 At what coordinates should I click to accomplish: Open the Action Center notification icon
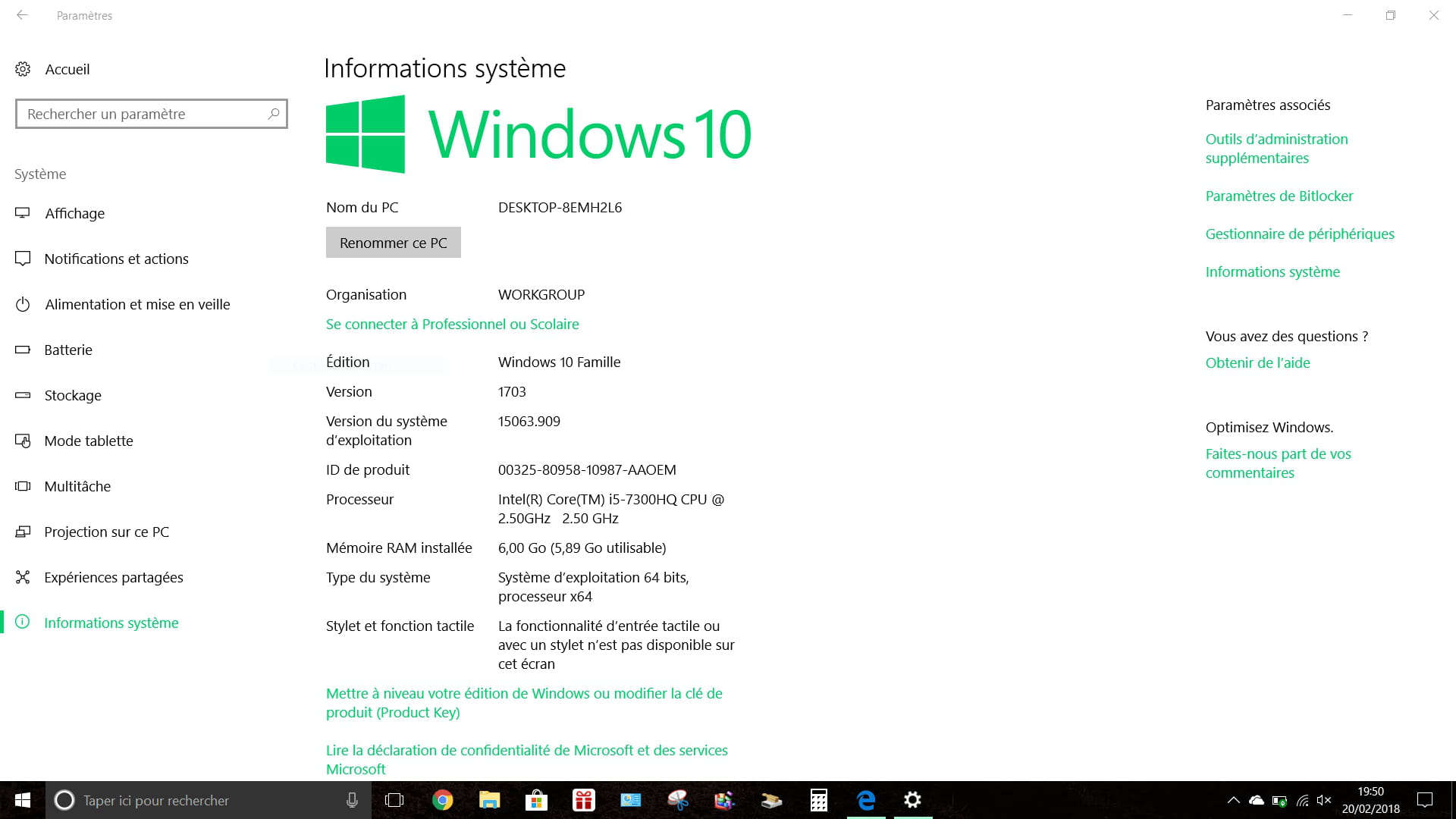coord(1425,800)
